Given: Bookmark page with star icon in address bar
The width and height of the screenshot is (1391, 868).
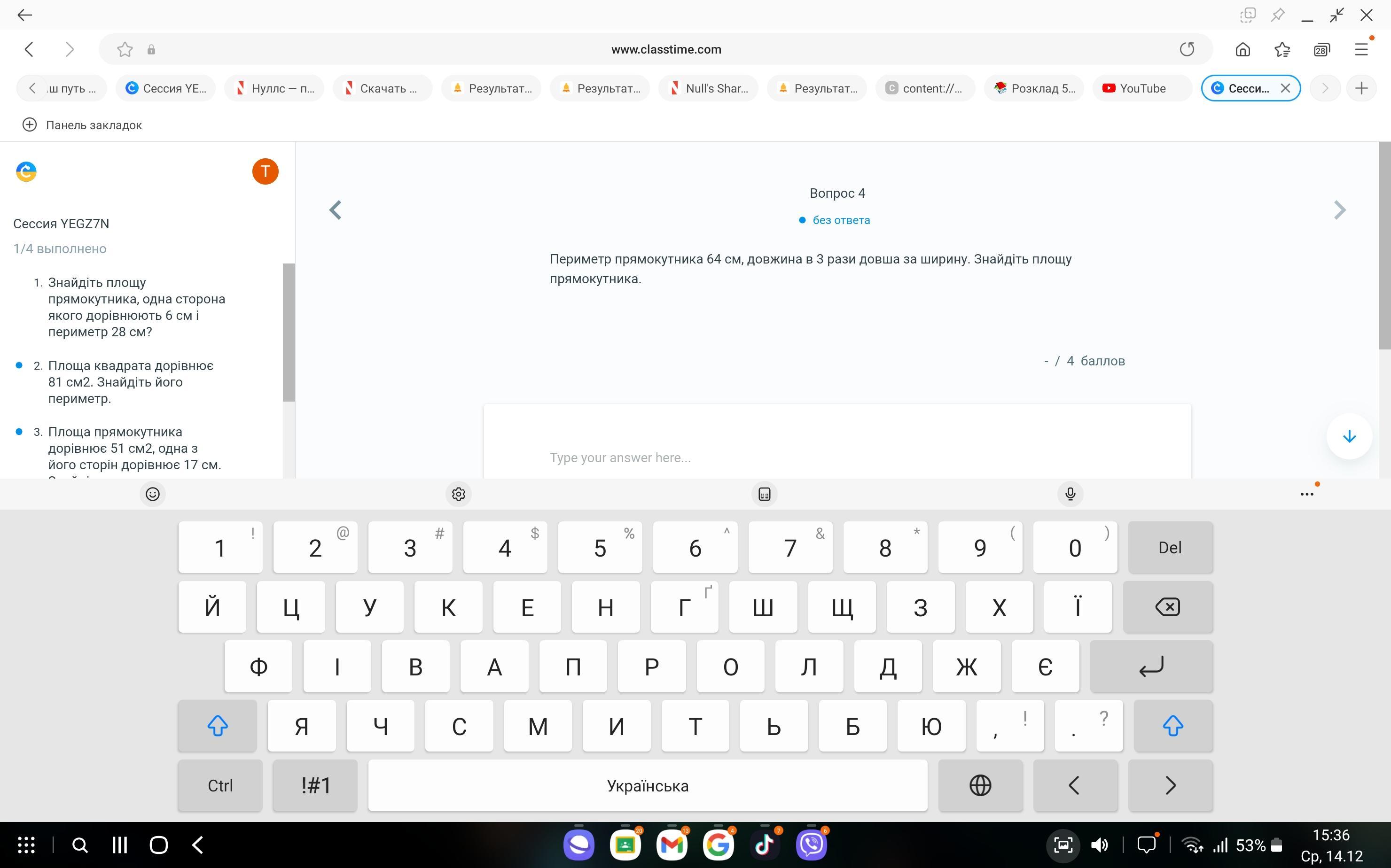Looking at the screenshot, I should [x=125, y=49].
